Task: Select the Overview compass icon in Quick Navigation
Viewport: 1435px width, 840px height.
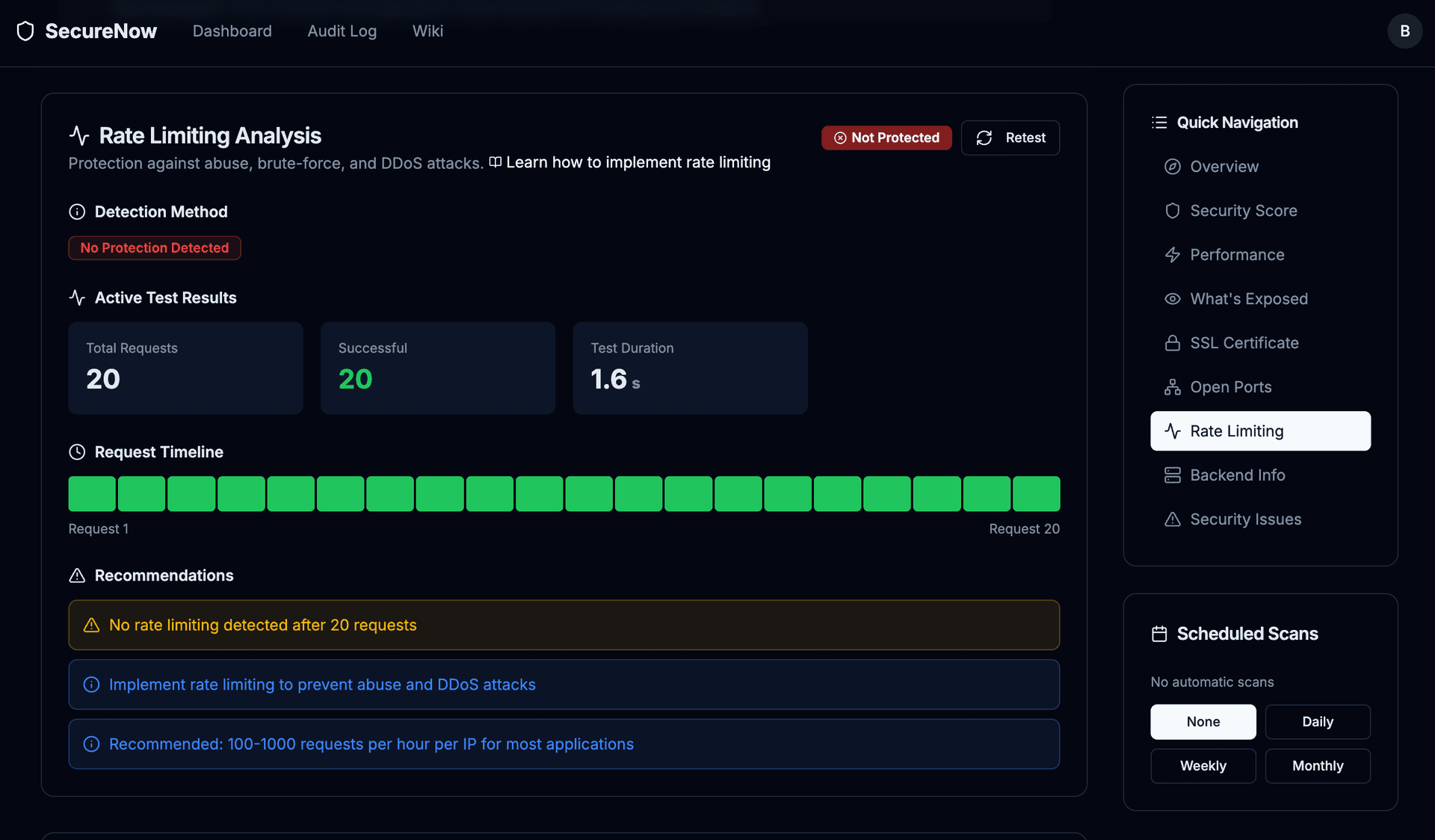Action: tap(1172, 167)
